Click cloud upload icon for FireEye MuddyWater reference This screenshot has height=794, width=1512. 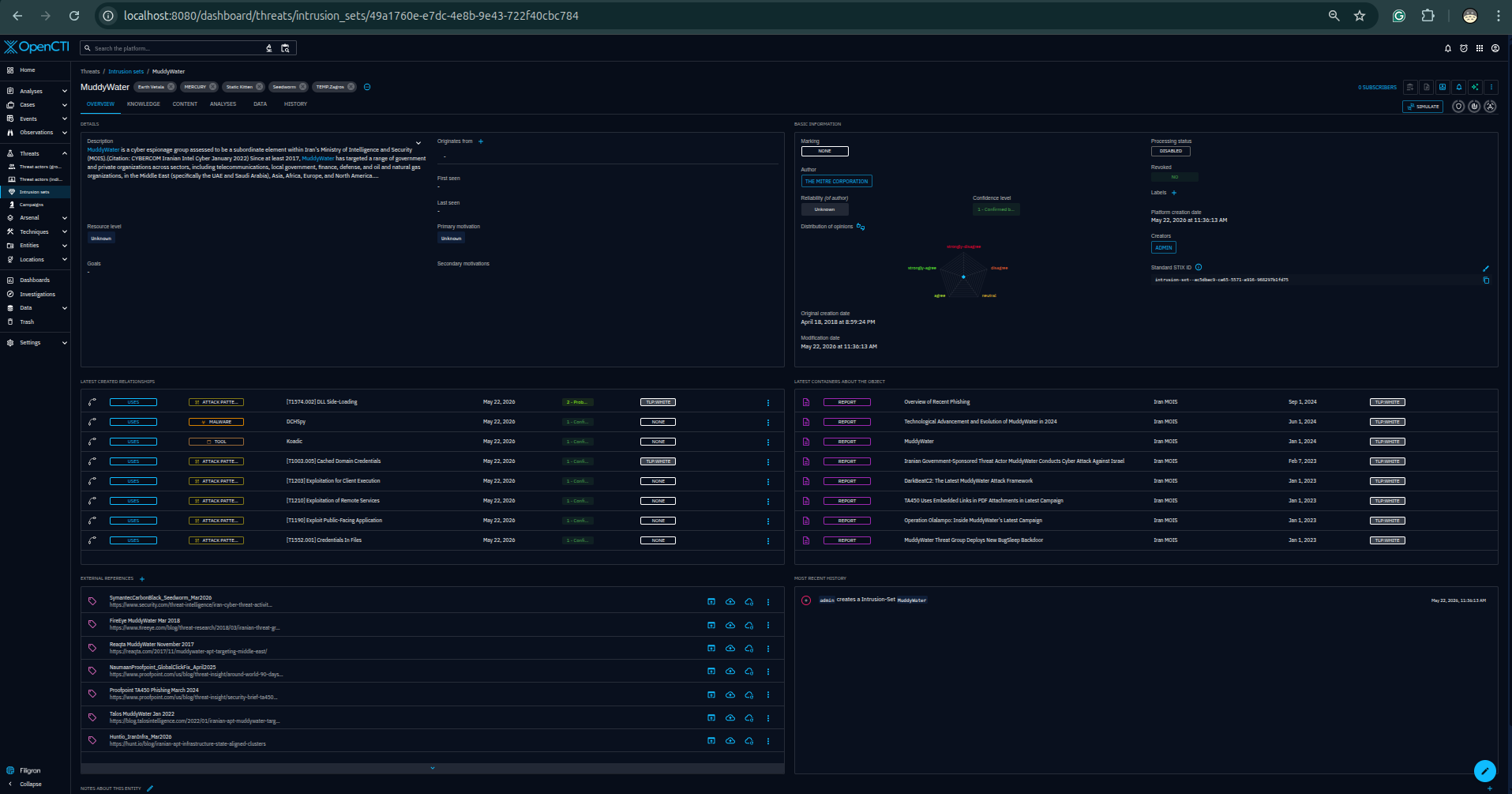pos(730,625)
